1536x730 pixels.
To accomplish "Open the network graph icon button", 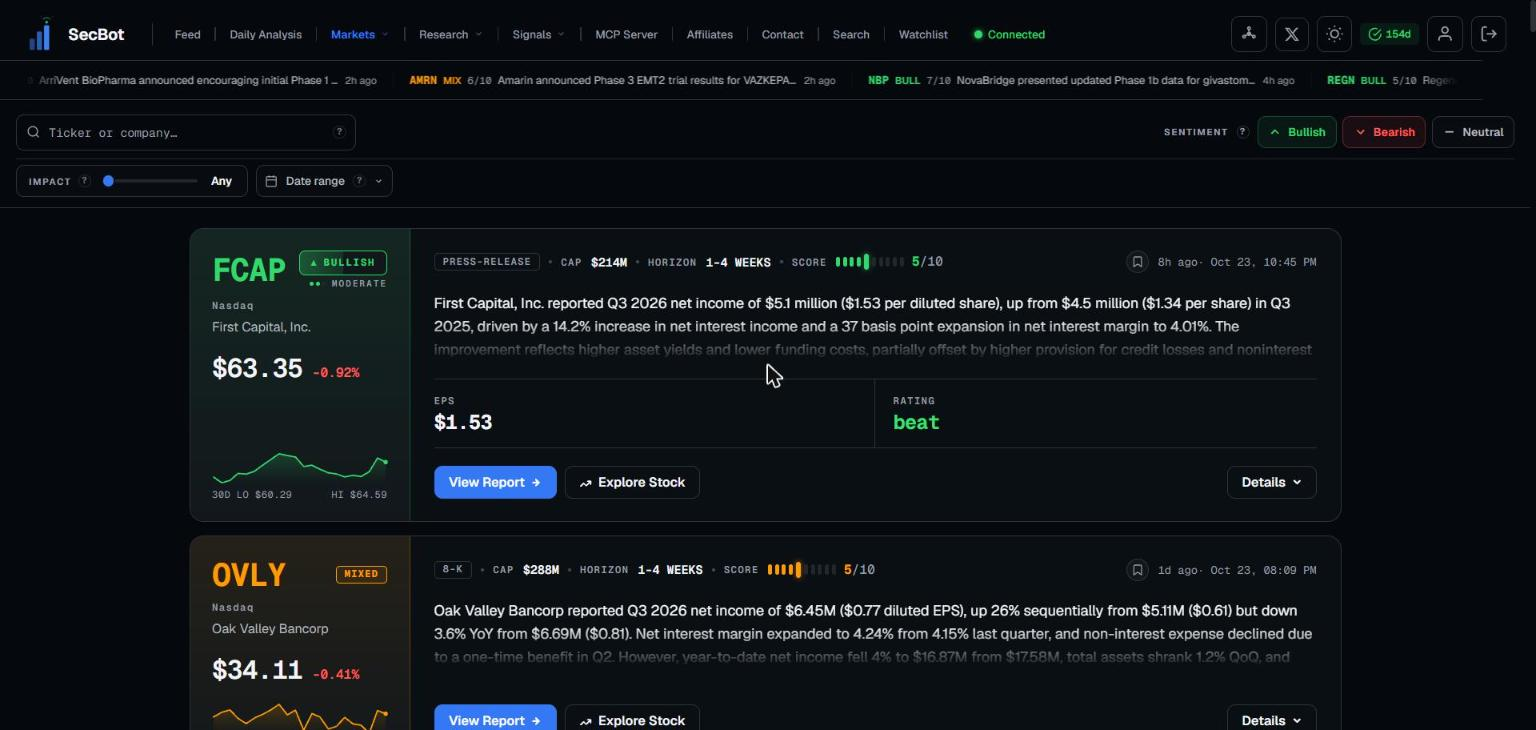I will [1248, 34].
